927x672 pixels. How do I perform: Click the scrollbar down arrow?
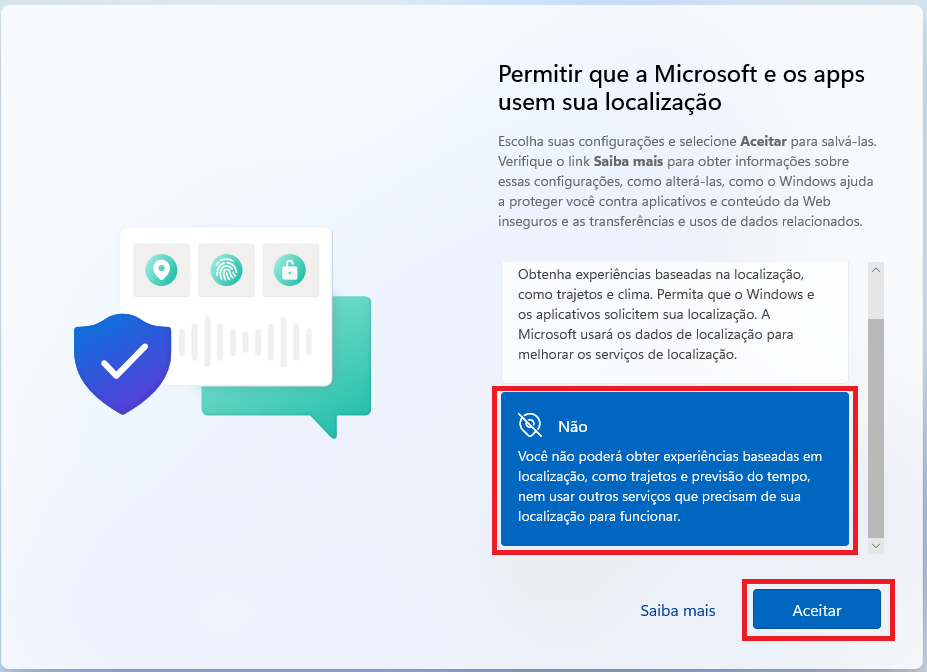876,546
